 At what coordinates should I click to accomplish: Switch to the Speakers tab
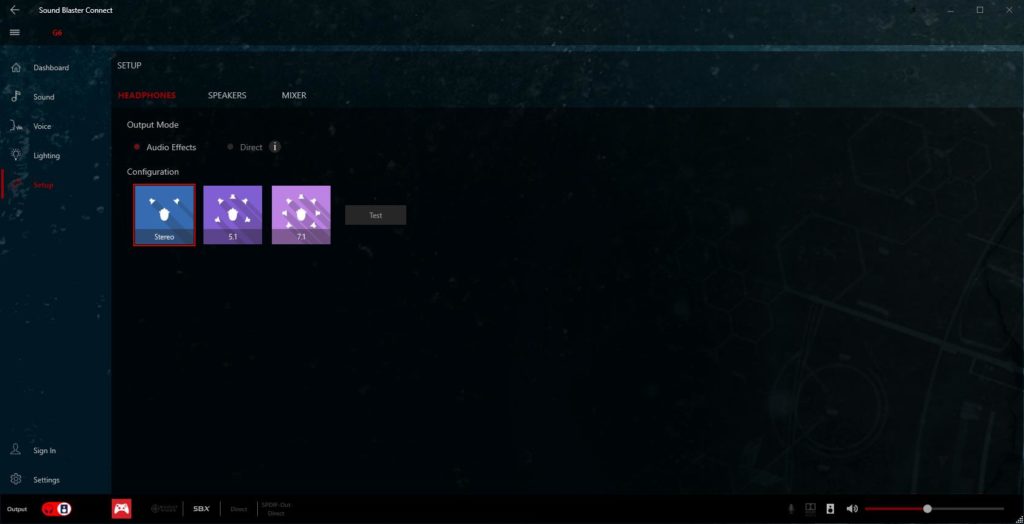point(227,95)
